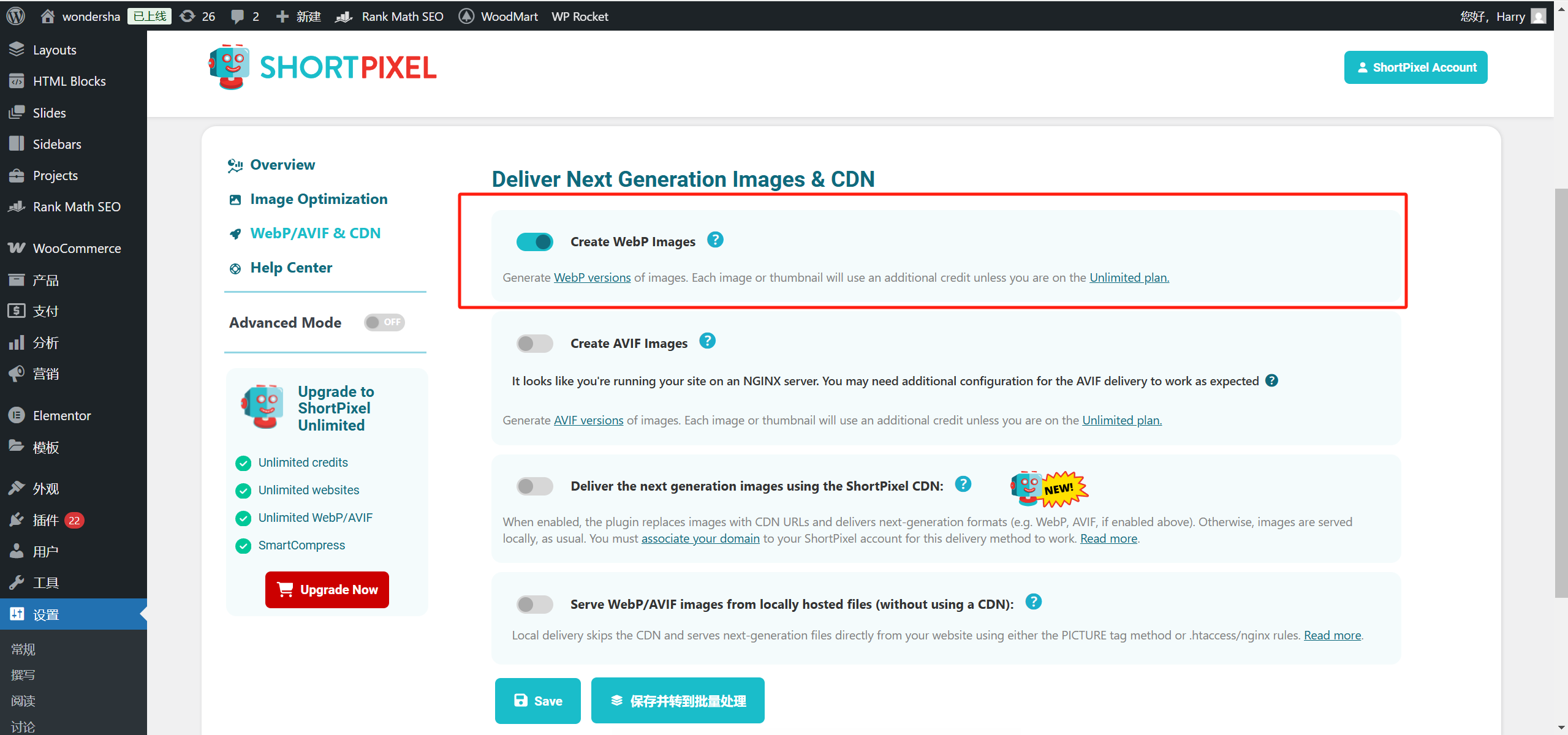Image resolution: width=1568 pixels, height=735 pixels.
Task: Disable the Create WebP Images toggle
Action: pos(534,242)
